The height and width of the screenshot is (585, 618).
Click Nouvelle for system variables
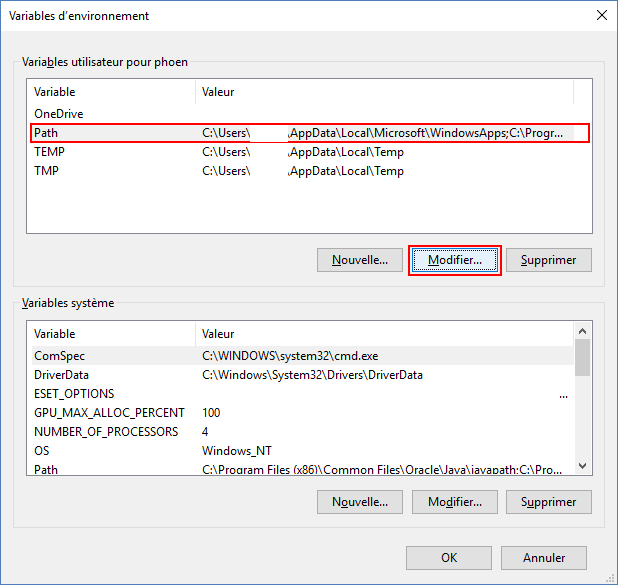[360, 502]
